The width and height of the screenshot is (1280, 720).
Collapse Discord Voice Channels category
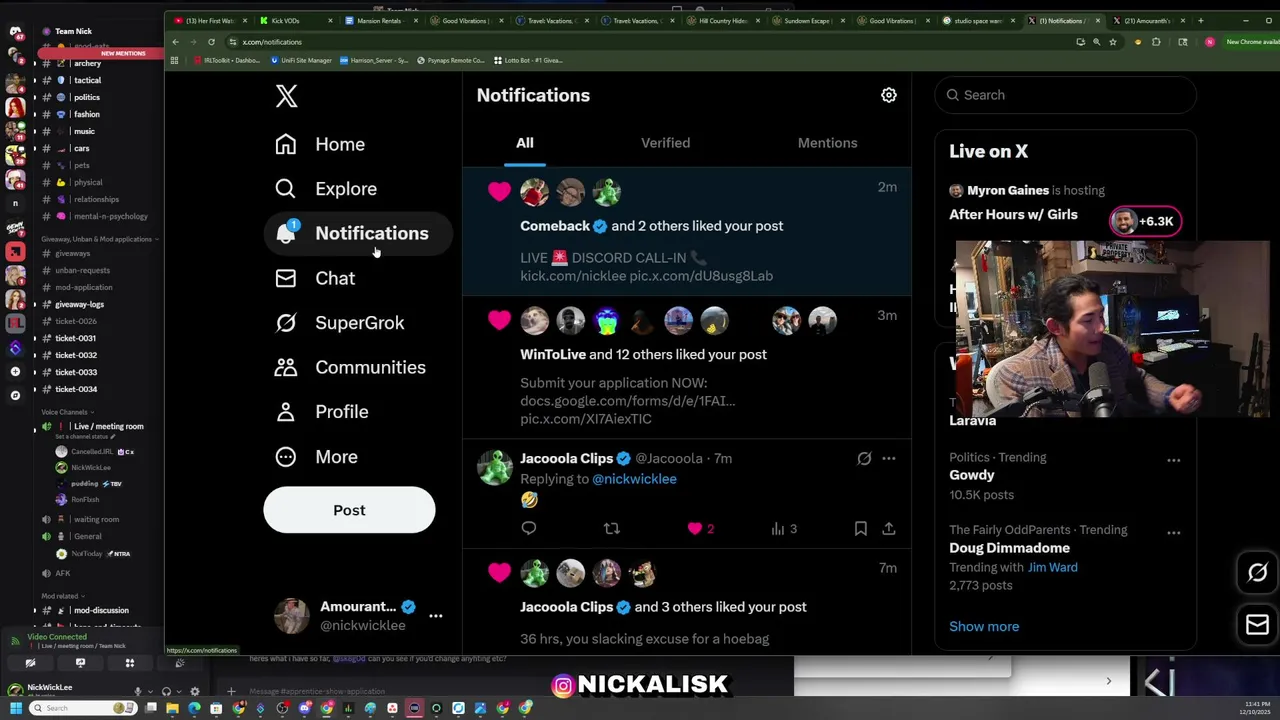(67, 412)
